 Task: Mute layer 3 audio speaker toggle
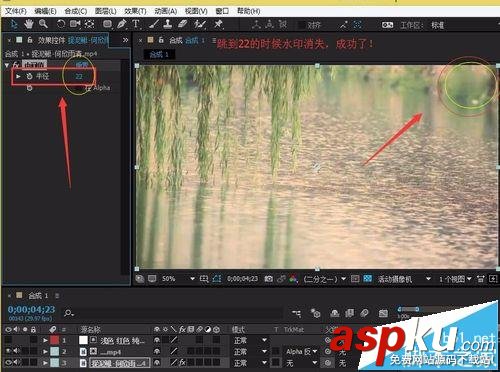[16, 362]
